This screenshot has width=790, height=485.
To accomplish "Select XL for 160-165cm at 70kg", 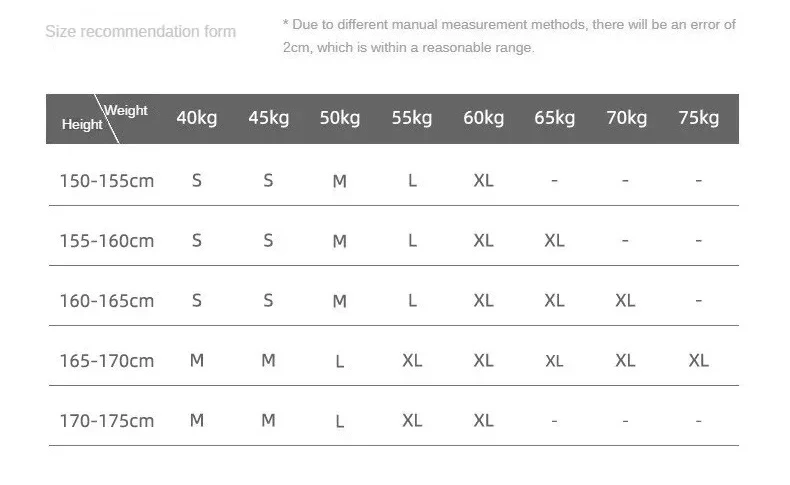I will tap(625, 301).
